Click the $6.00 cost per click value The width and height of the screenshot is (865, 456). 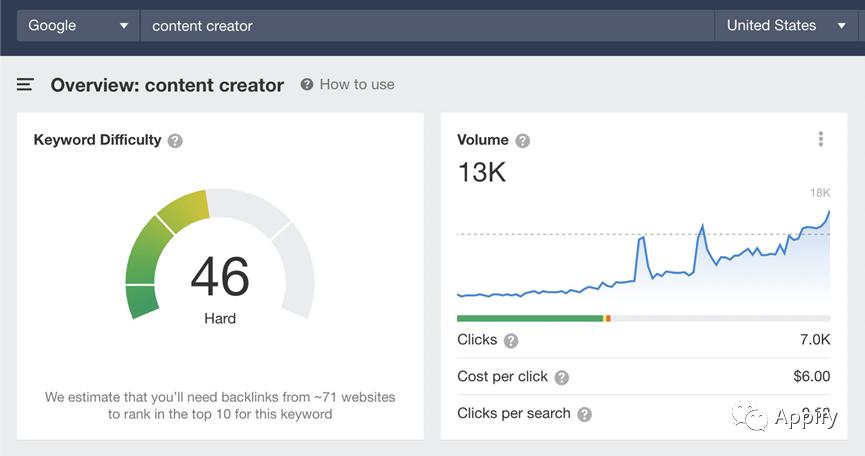pos(811,377)
